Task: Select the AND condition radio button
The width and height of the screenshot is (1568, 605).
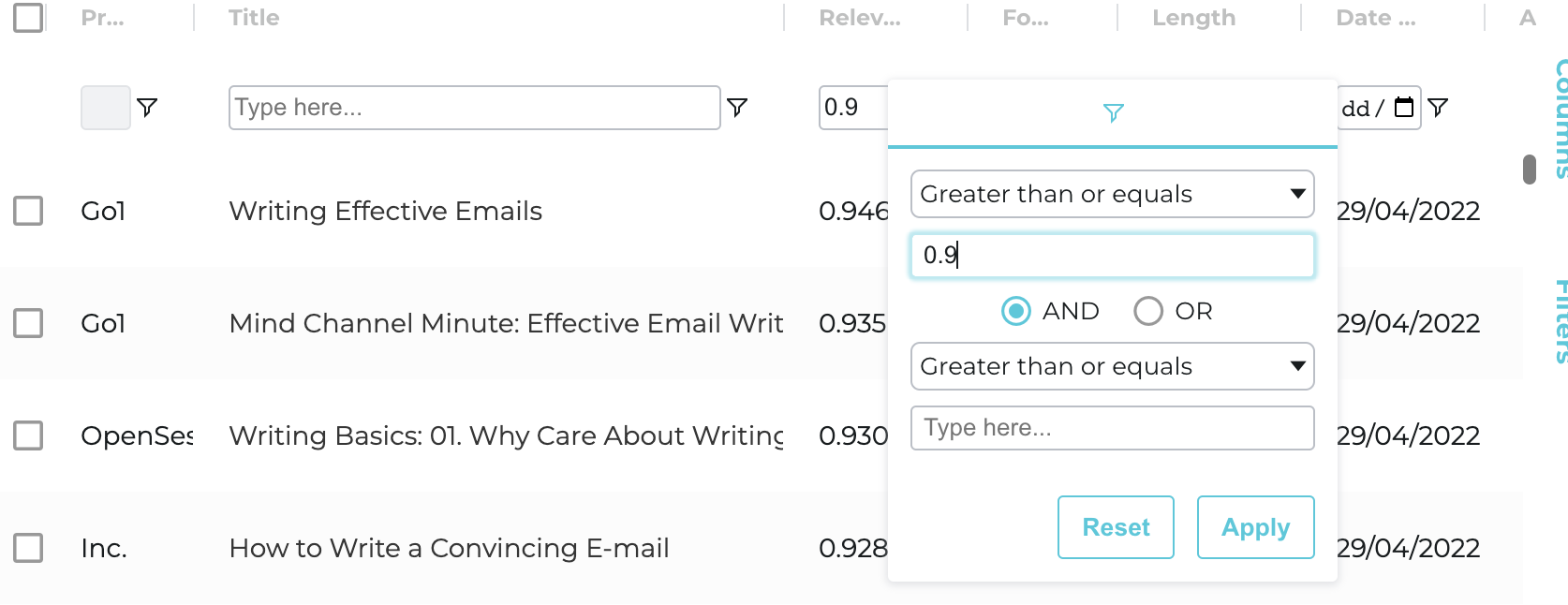Action: click(1016, 311)
